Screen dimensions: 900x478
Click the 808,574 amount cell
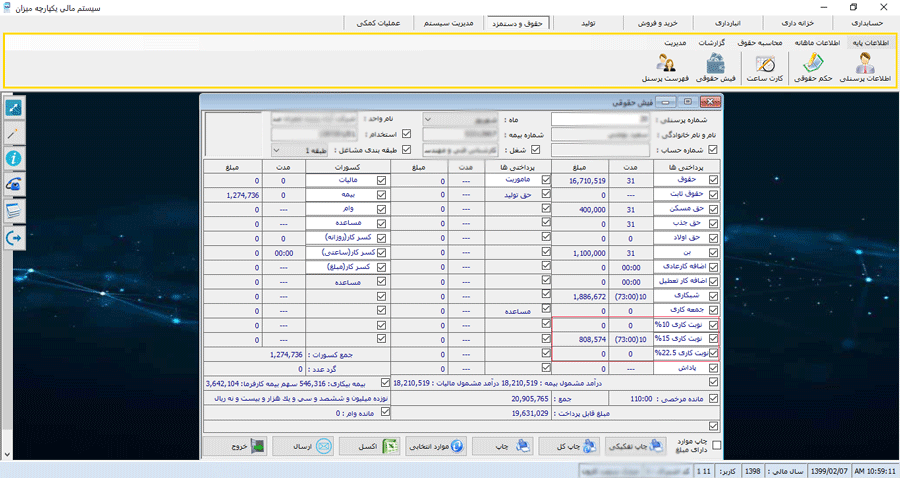pyautogui.click(x=580, y=339)
